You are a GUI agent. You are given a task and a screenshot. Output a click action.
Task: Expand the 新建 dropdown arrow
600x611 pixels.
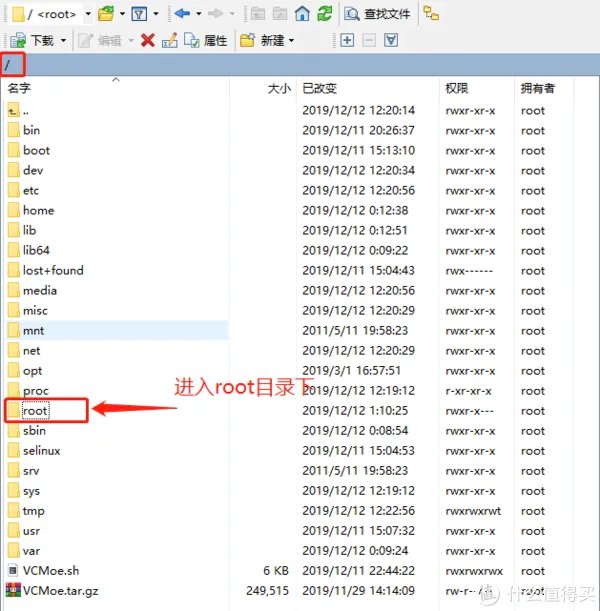coord(291,40)
